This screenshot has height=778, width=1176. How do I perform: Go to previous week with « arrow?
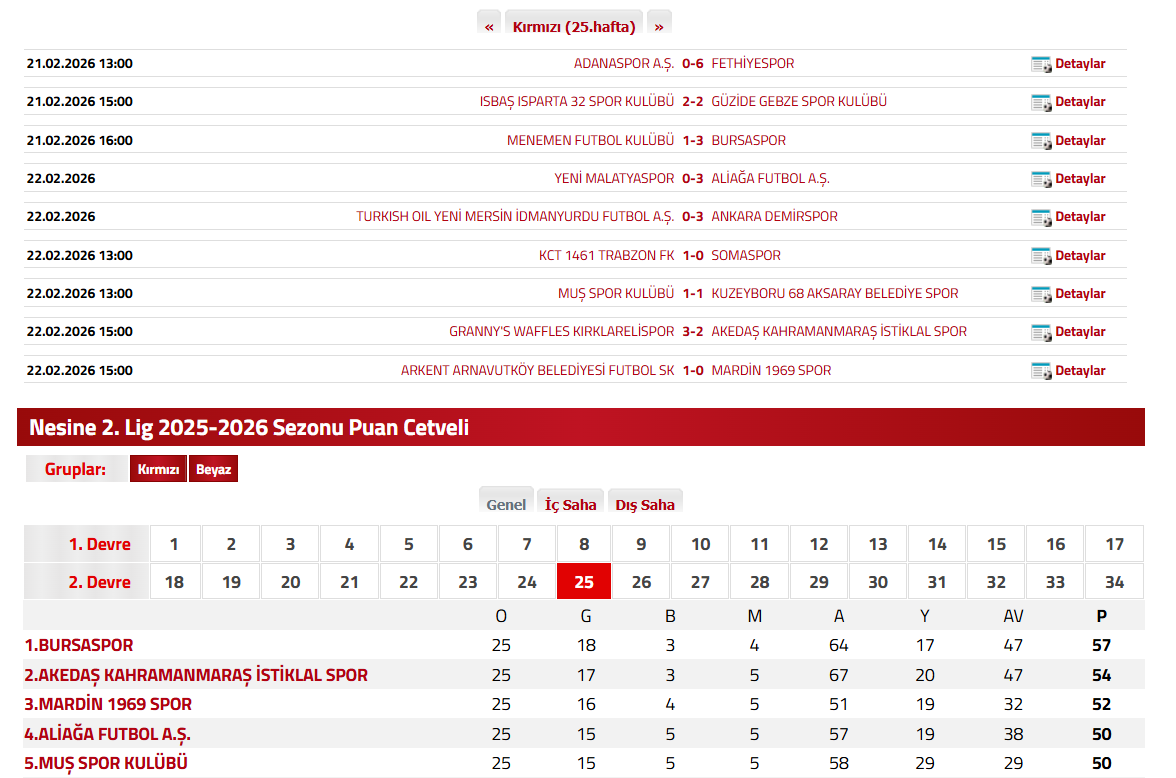[489, 26]
